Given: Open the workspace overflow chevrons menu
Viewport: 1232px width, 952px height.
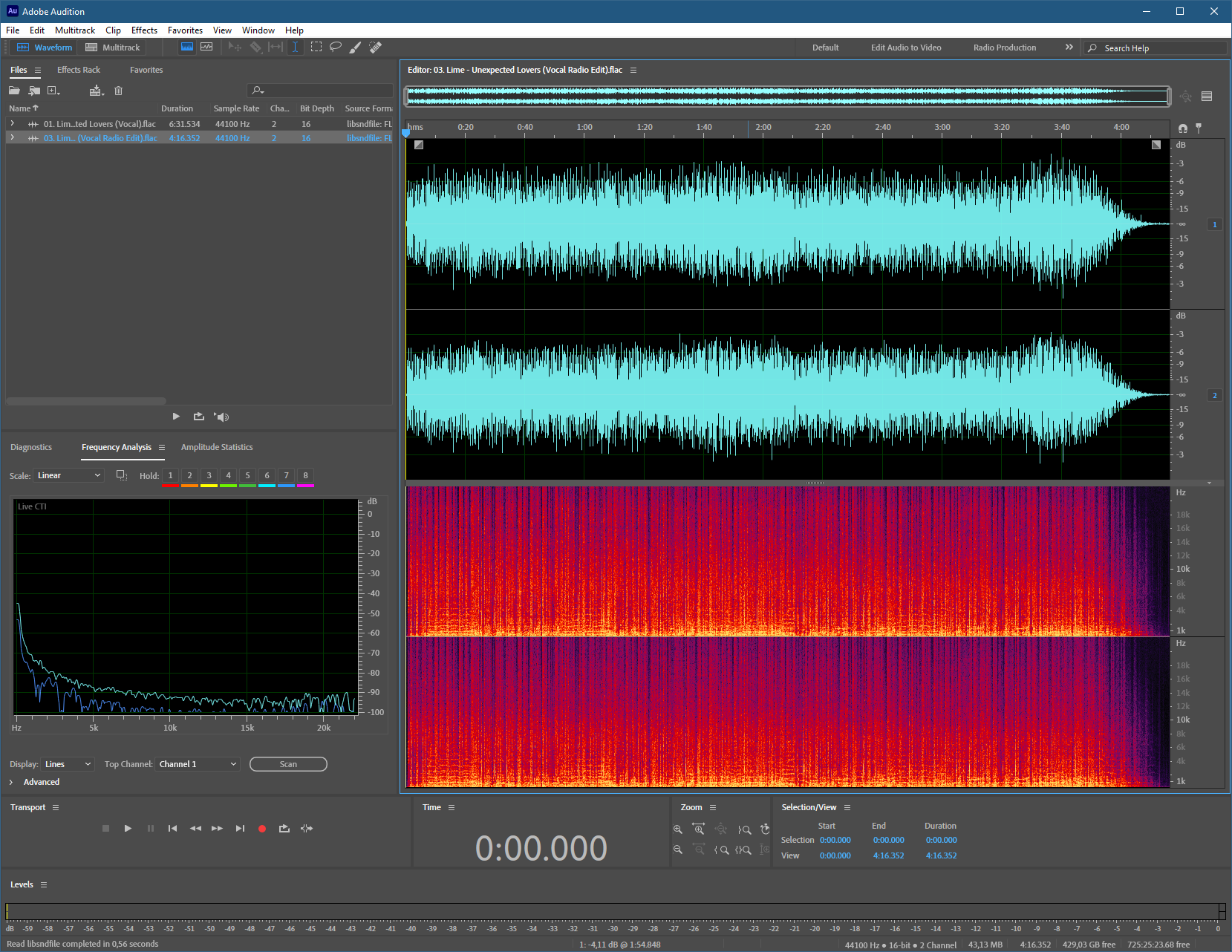Looking at the screenshot, I should pyautogui.click(x=1069, y=47).
